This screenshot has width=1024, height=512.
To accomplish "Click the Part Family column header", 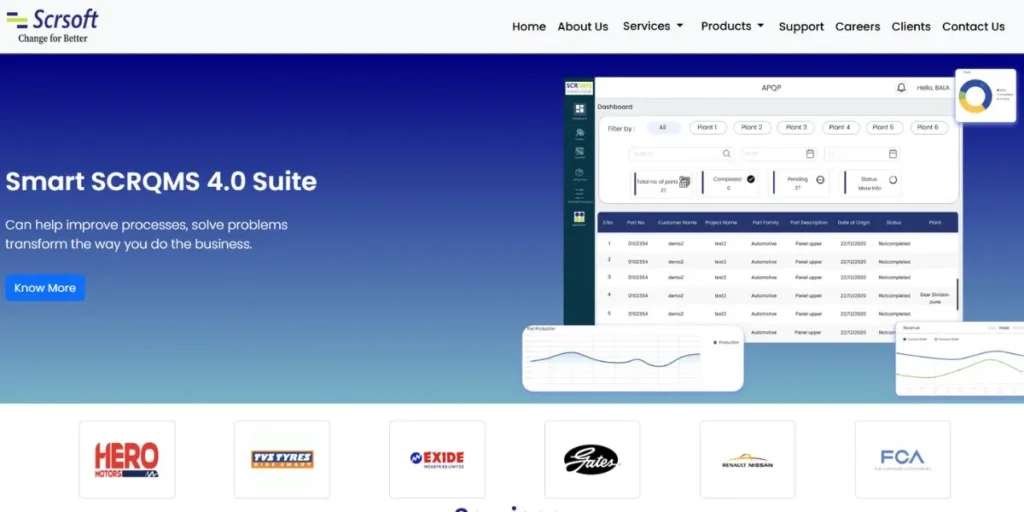I will tap(765, 223).
